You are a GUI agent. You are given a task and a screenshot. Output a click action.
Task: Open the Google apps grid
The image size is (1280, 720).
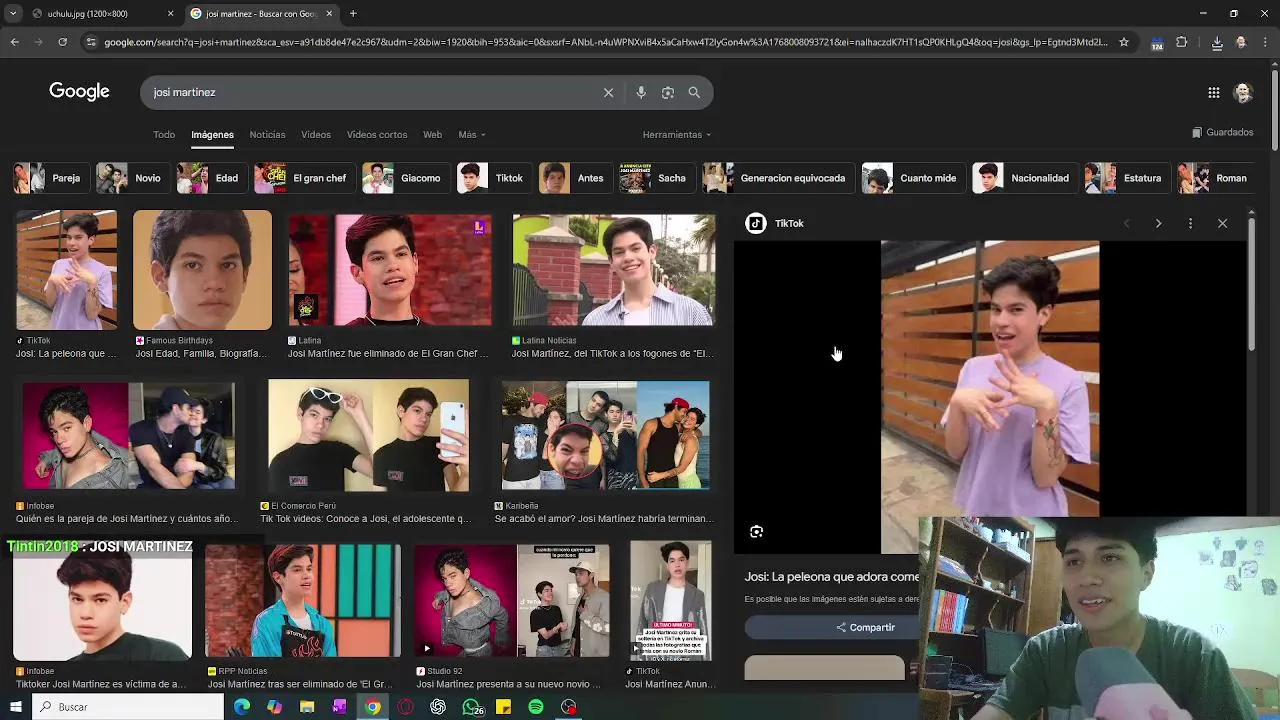pyautogui.click(x=1214, y=93)
